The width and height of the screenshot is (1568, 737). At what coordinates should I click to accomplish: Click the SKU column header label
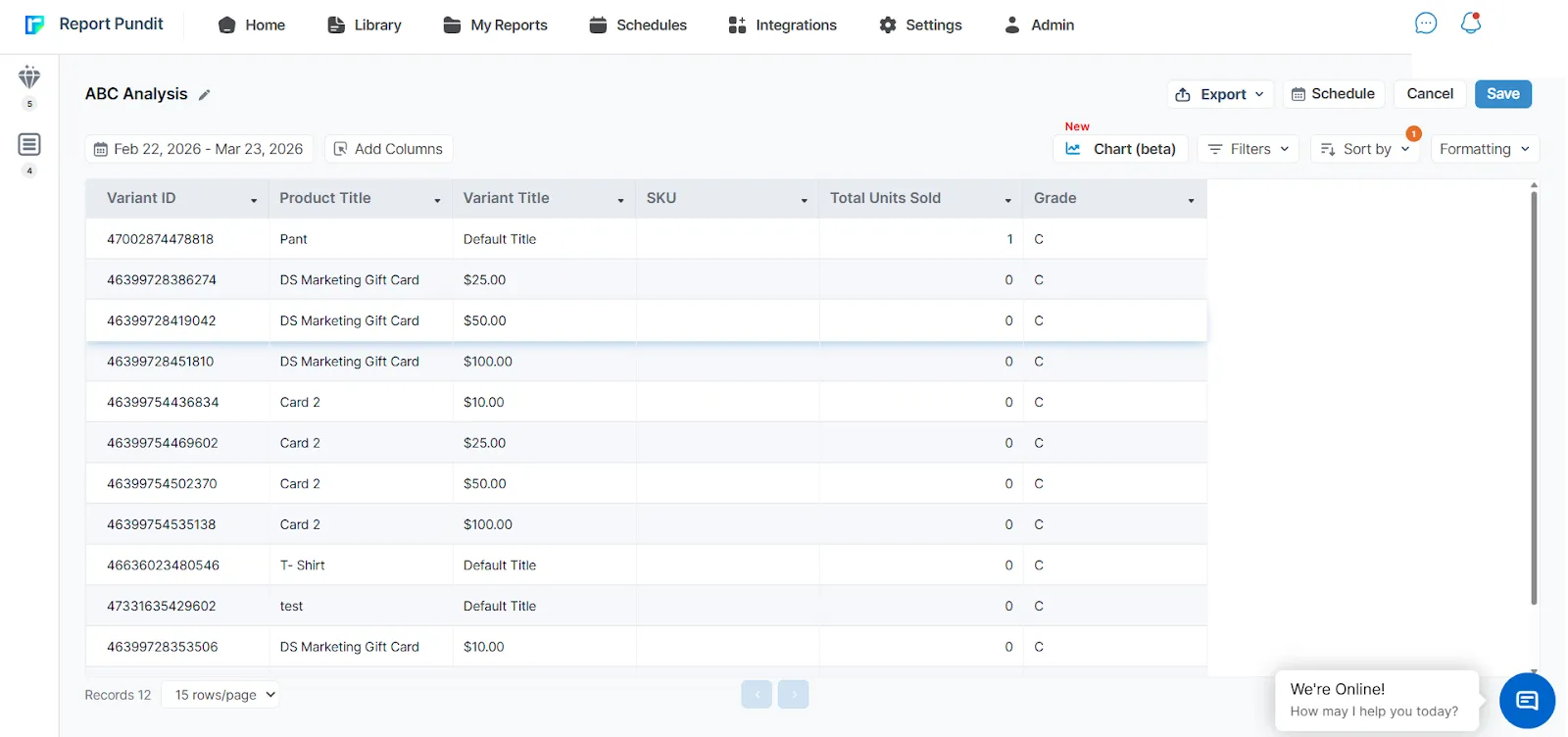(x=661, y=198)
